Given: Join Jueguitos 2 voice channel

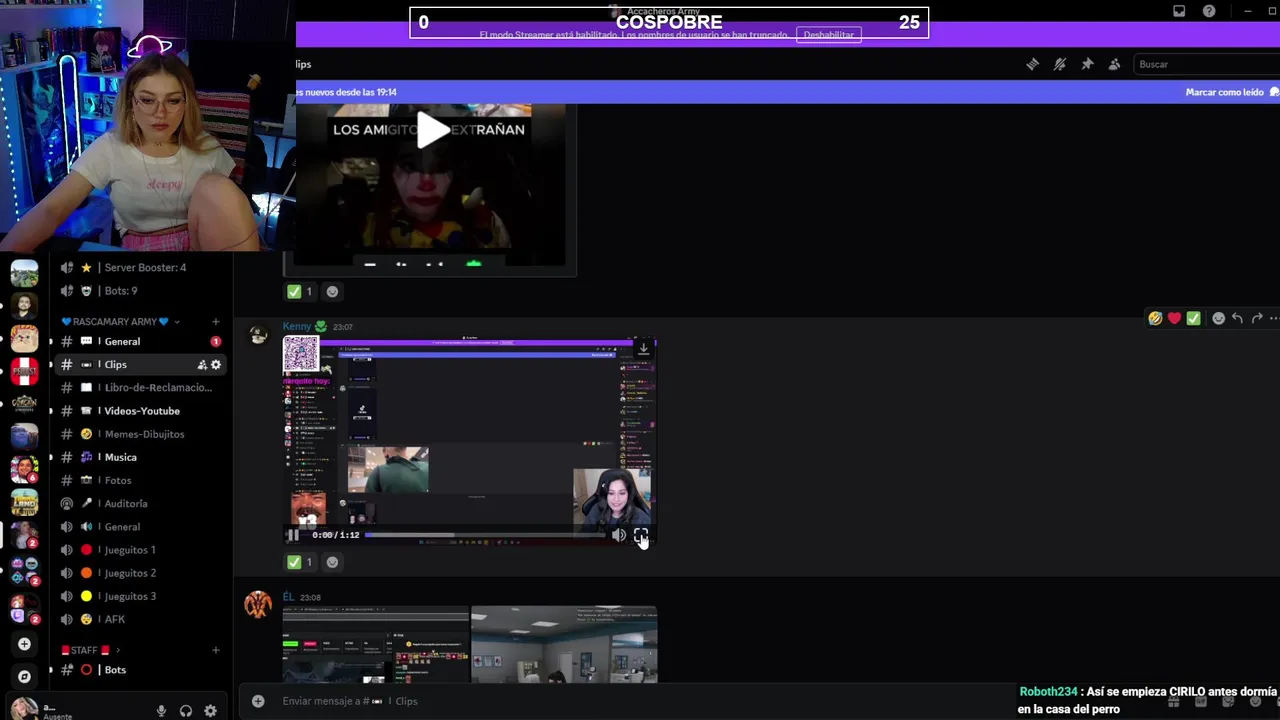Looking at the screenshot, I should click(140, 573).
